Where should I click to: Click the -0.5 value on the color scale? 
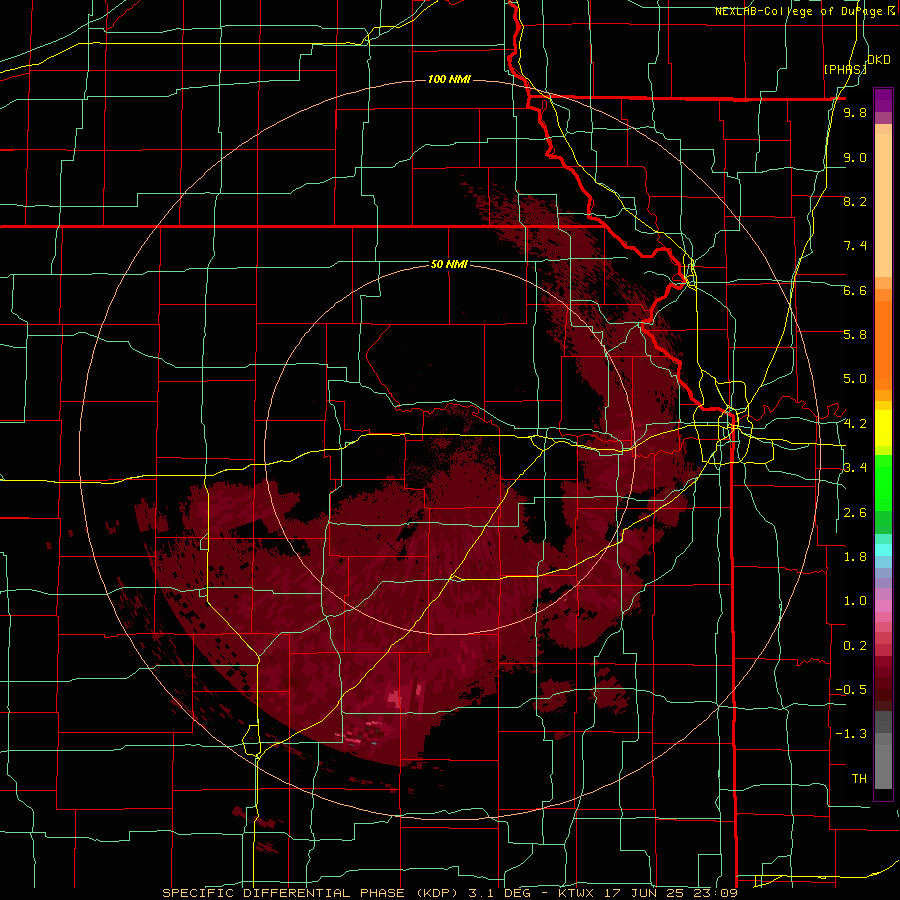pos(851,690)
